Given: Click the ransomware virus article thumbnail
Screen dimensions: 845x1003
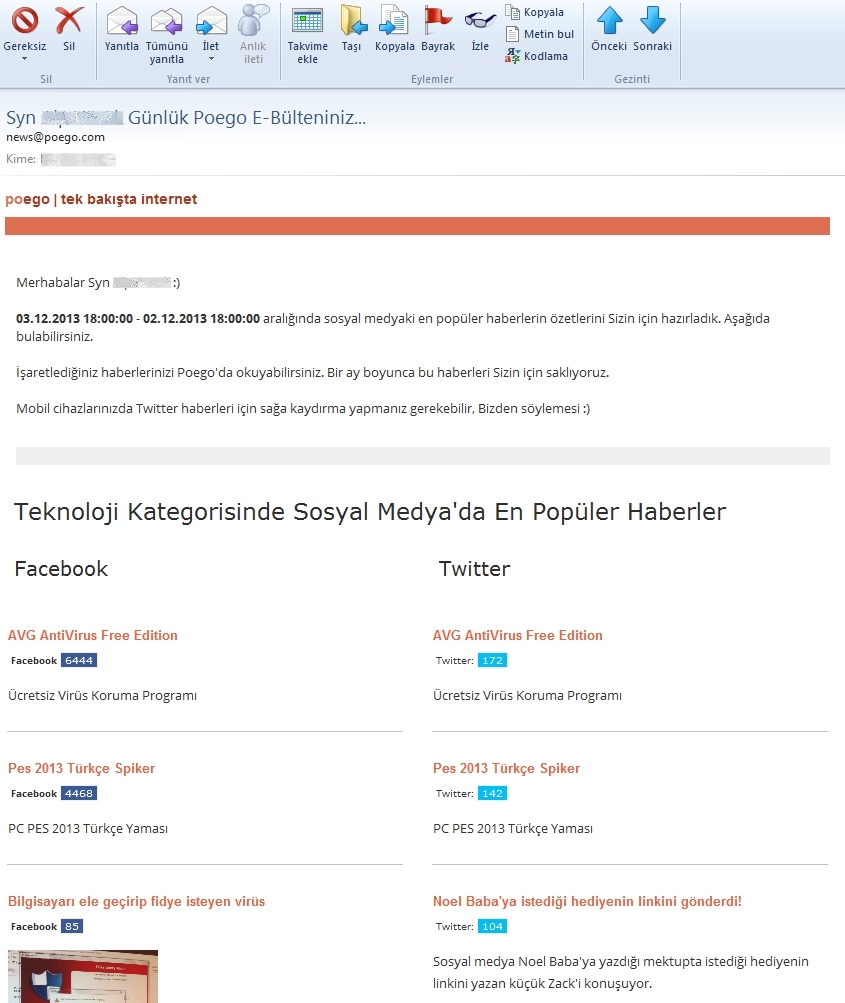Looking at the screenshot, I should click(x=83, y=976).
